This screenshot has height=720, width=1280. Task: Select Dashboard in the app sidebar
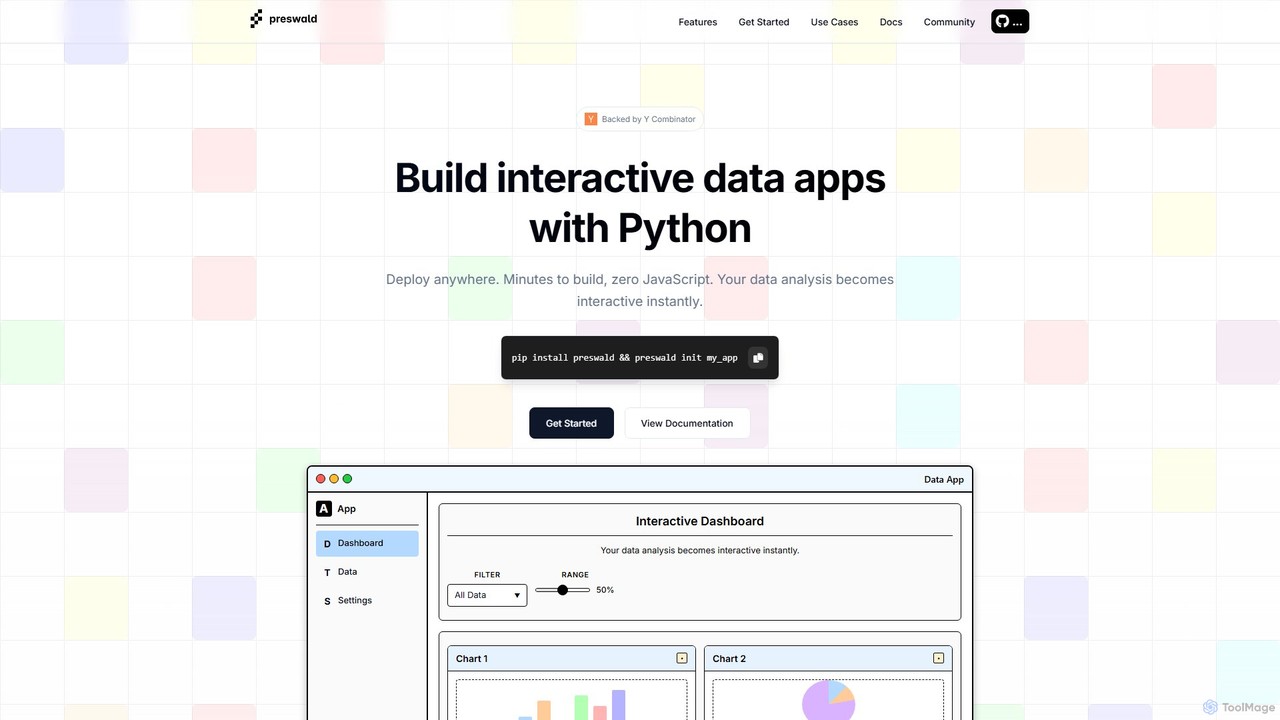tap(367, 544)
